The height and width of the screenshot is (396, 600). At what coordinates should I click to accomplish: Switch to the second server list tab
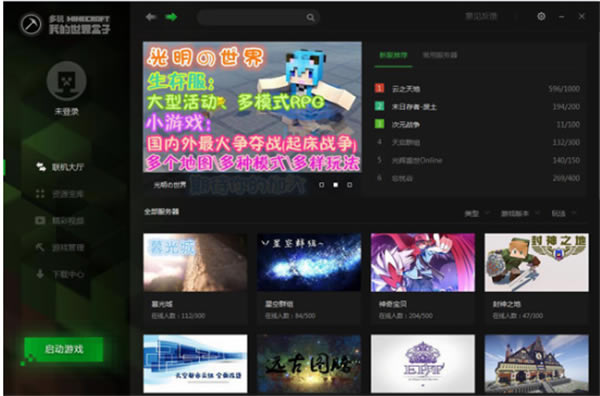440,55
